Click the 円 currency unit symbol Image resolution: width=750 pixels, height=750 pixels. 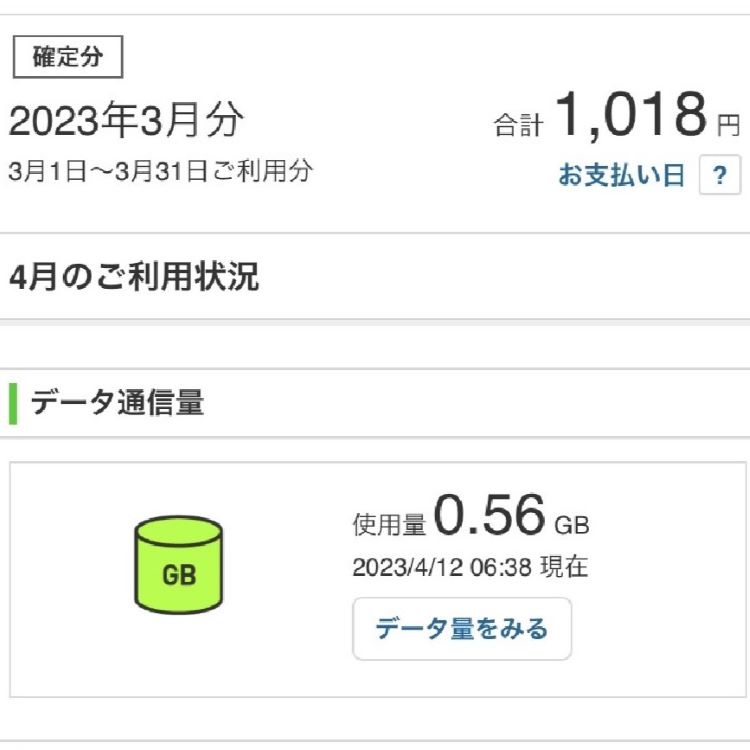point(728,125)
